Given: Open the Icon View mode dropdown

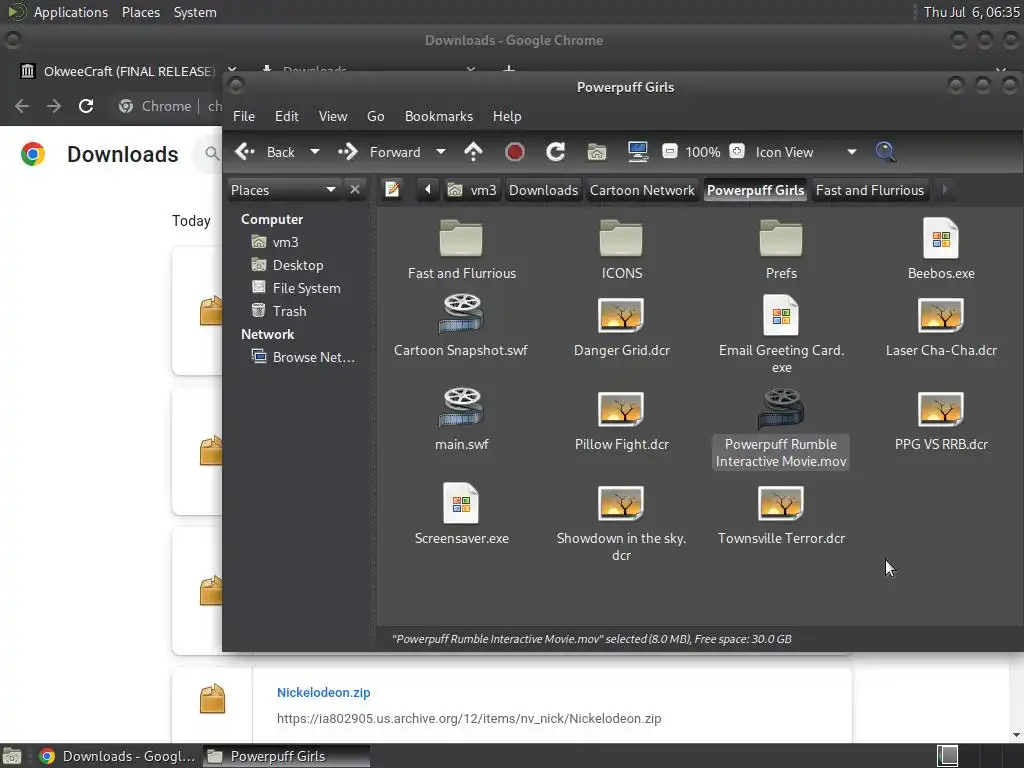Looking at the screenshot, I should [x=805, y=152].
